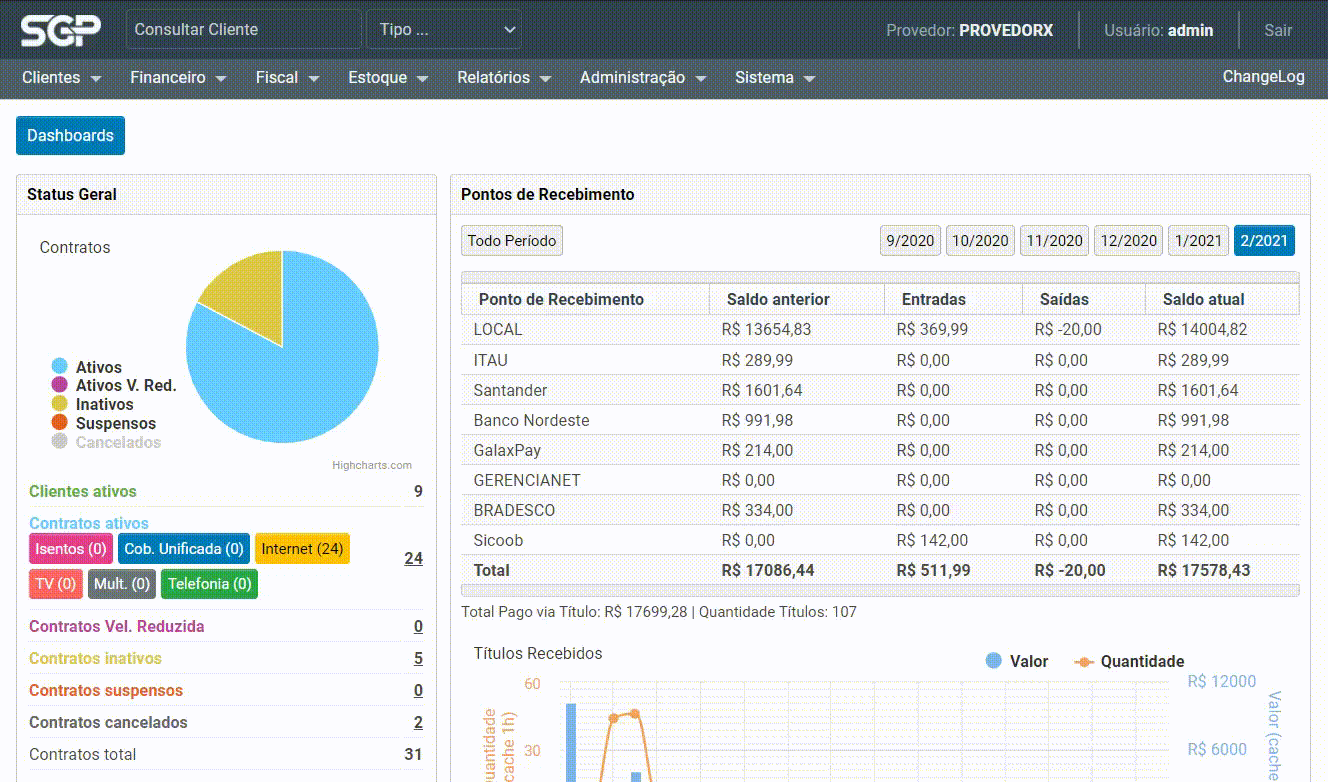Toggle the Valor series in chart legend
This screenshot has width=1328, height=782.
pyautogui.click(x=1017, y=661)
